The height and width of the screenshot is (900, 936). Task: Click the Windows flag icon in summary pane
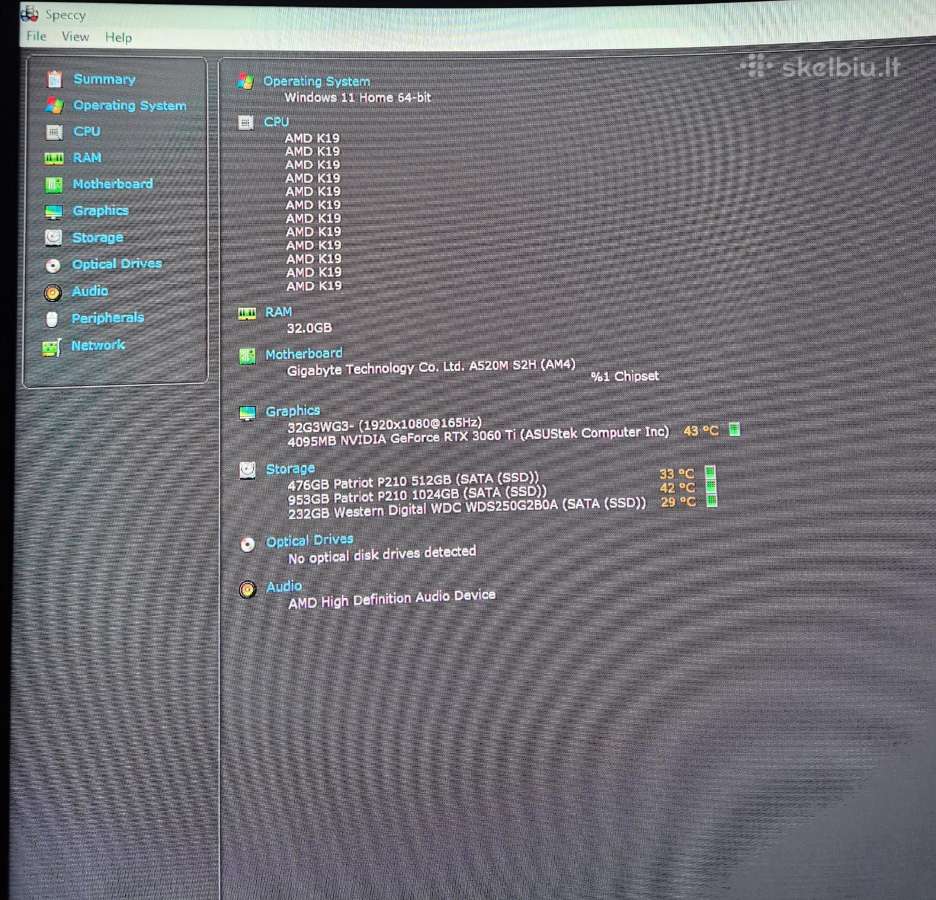point(245,81)
